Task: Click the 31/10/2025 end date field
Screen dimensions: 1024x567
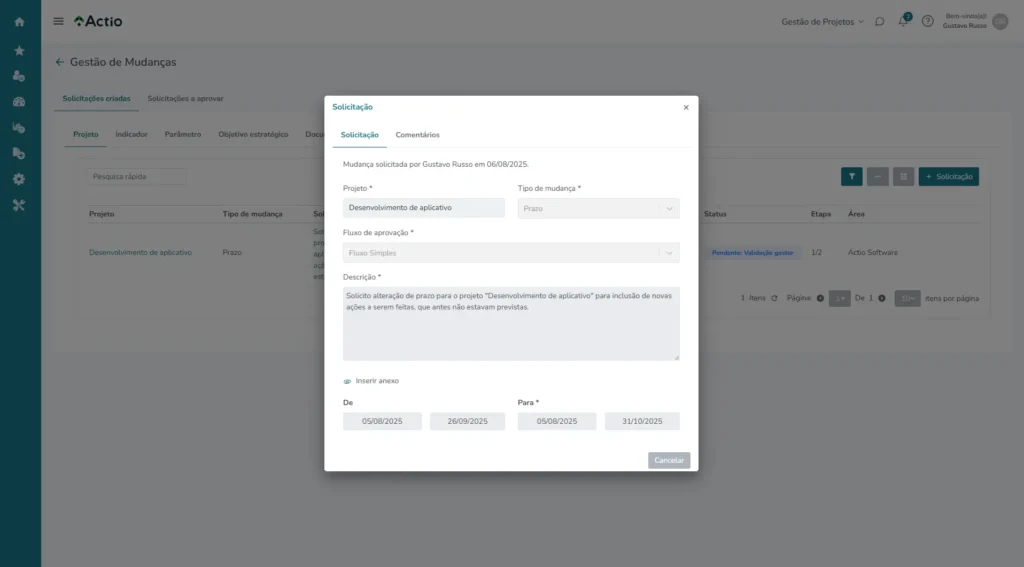Action: (642, 421)
